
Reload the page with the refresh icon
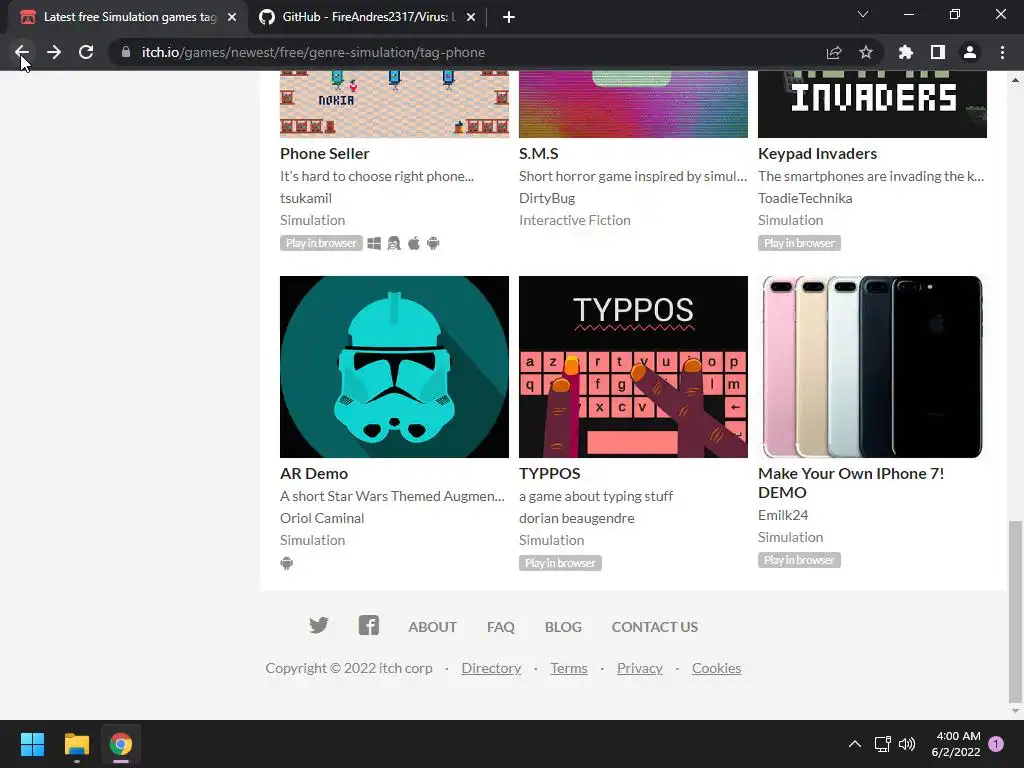(x=86, y=52)
